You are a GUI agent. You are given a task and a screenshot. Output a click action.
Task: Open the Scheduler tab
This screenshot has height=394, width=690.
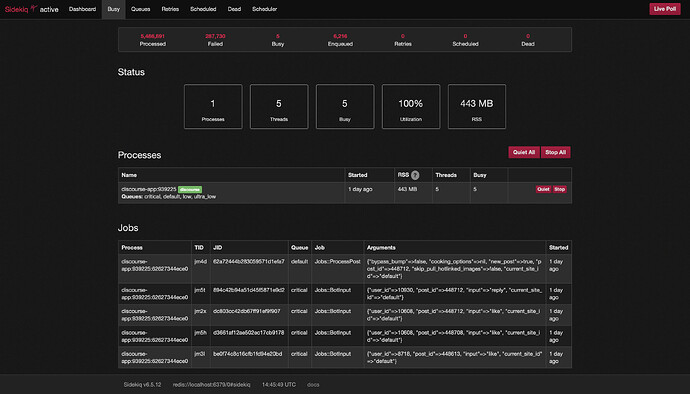click(x=264, y=9)
